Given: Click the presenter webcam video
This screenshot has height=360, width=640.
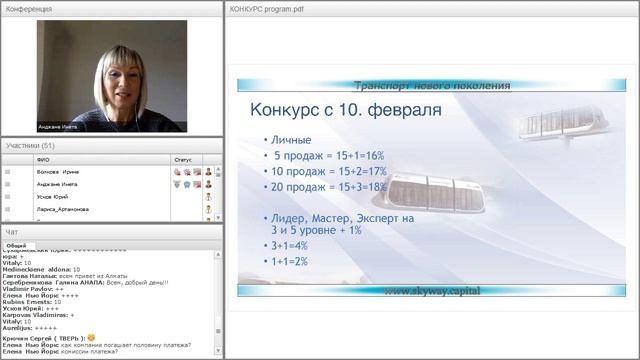Looking at the screenshot, I should click(x=112, y=76).
